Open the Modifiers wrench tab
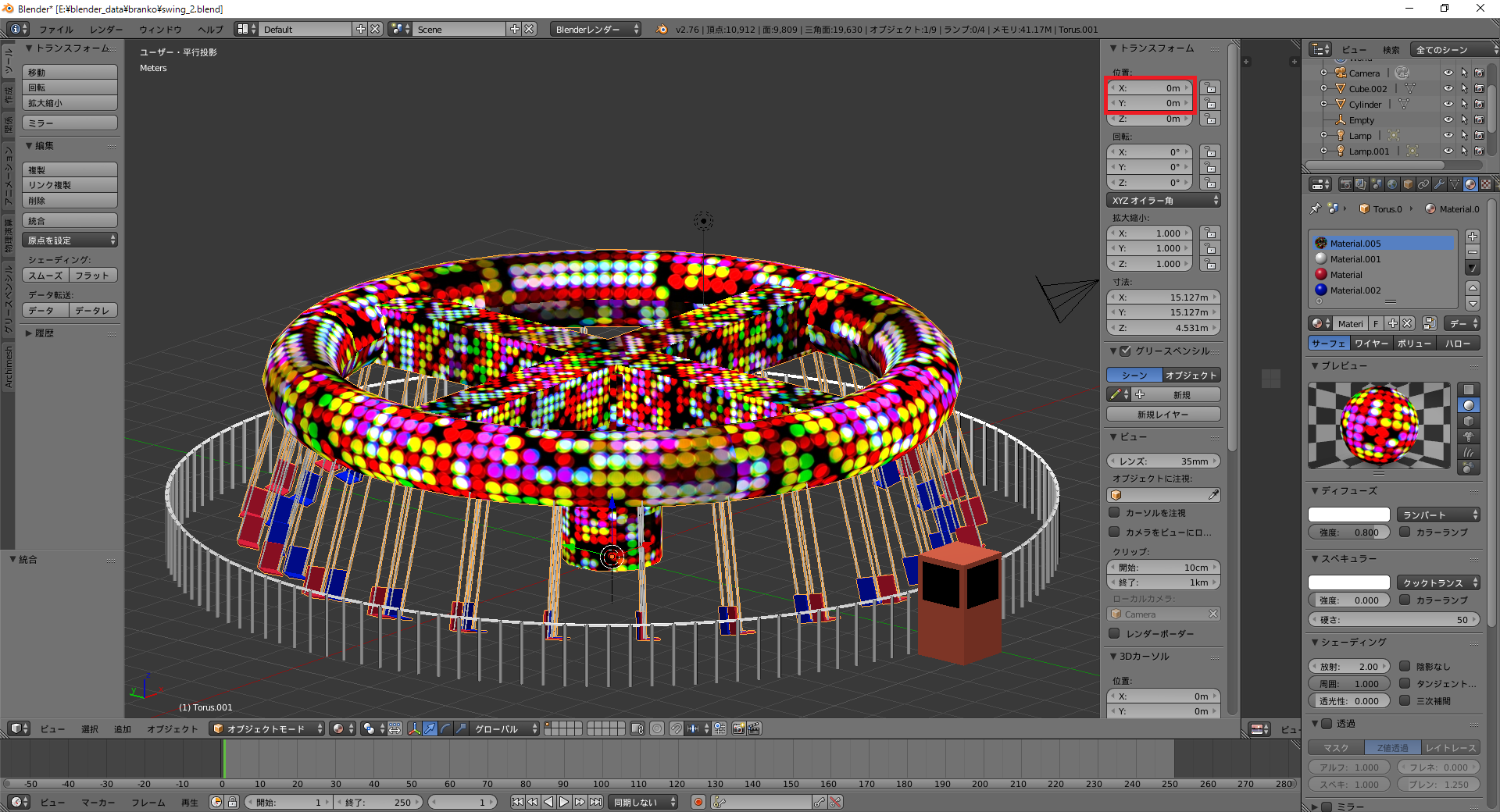This screenshot has width=1500, height=812. 1439,184
